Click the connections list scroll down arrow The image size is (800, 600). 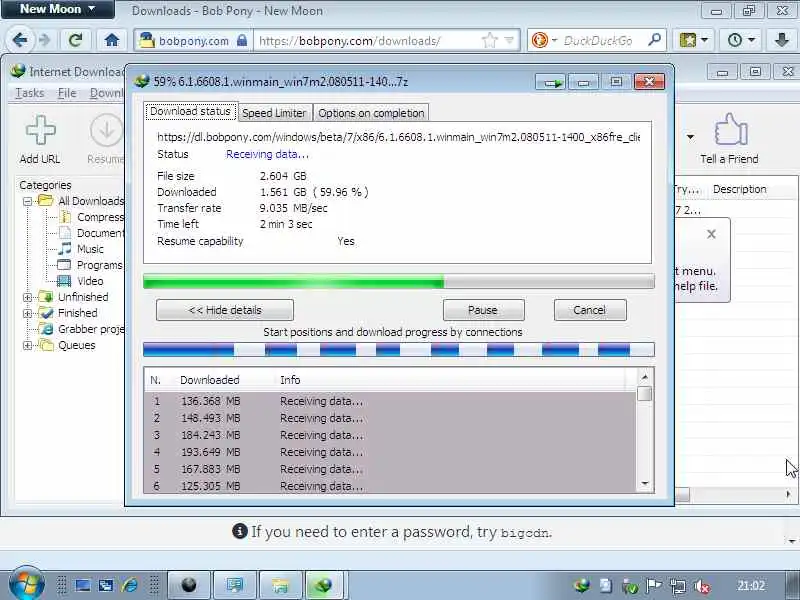point(645,483)
